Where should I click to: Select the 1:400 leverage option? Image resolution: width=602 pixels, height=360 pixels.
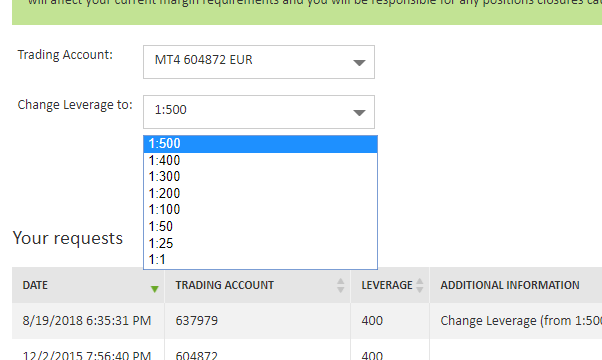pos(260,160)
